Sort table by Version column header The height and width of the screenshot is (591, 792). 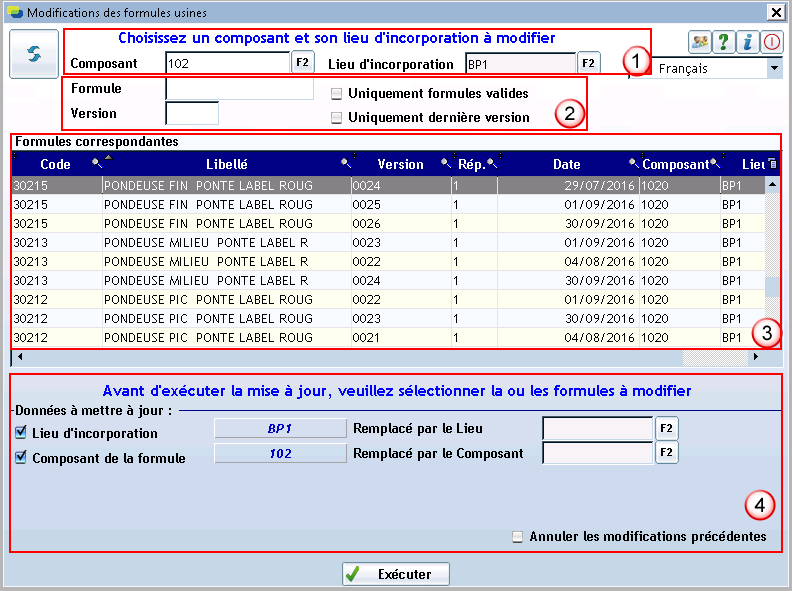point(401,164)
